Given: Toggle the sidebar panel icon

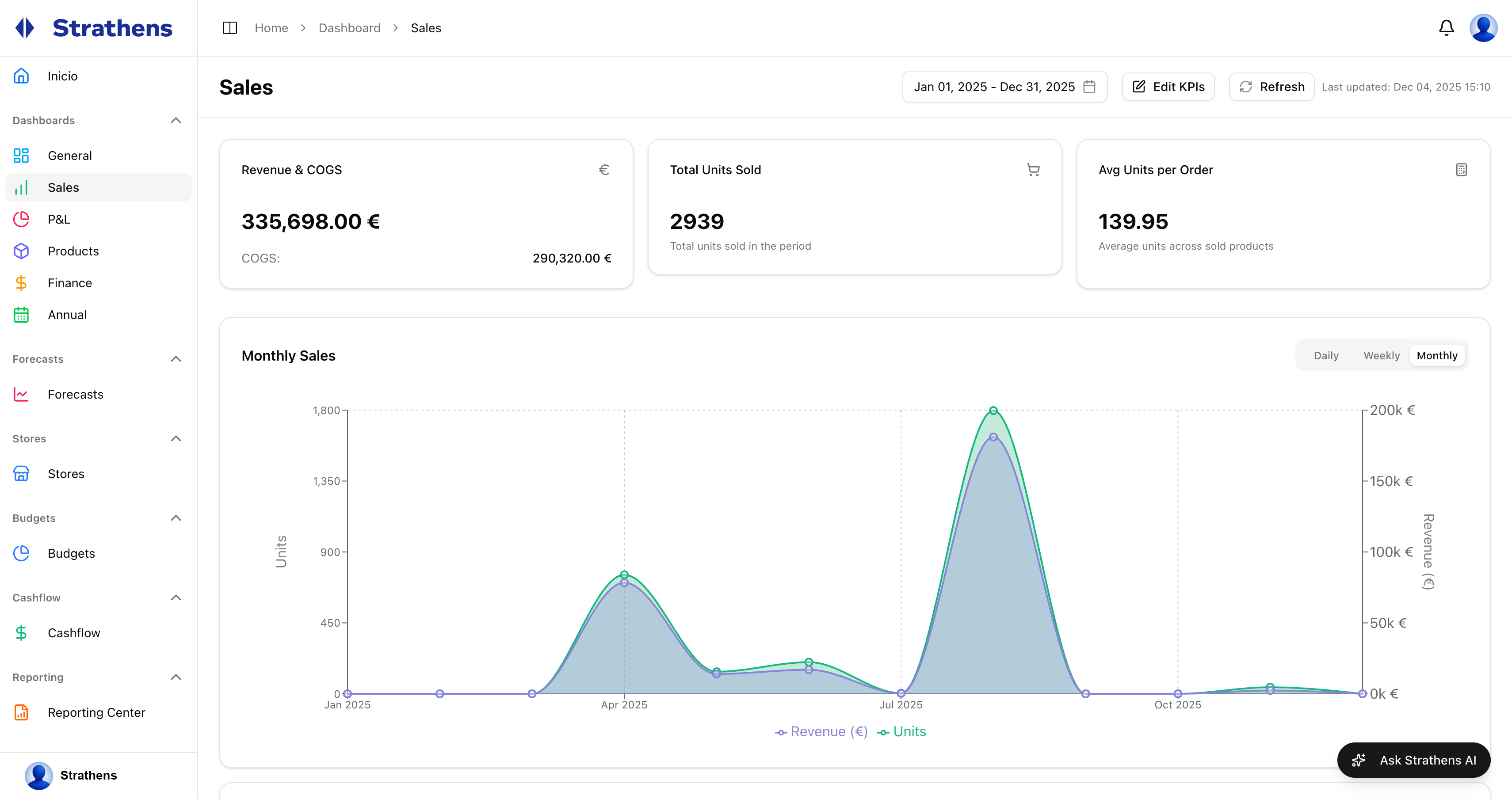Looking at the screenshot, I should (x=229, y=27).
